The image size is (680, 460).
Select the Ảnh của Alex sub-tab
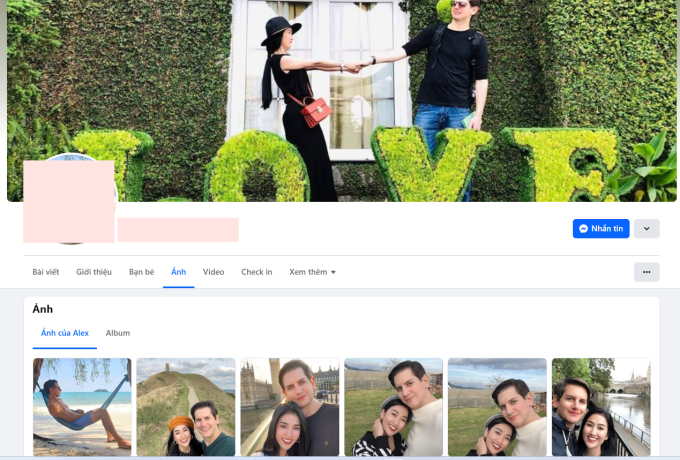65,333
